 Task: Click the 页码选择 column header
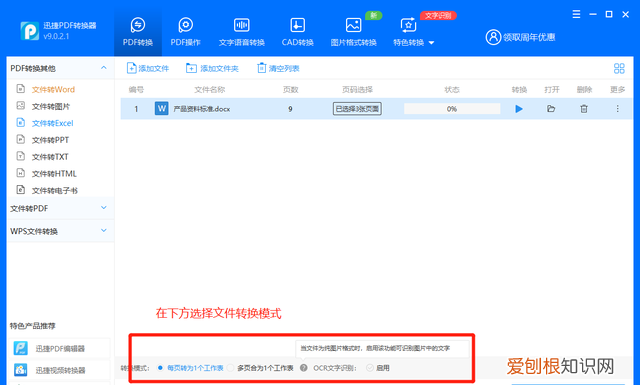point(357,89)
